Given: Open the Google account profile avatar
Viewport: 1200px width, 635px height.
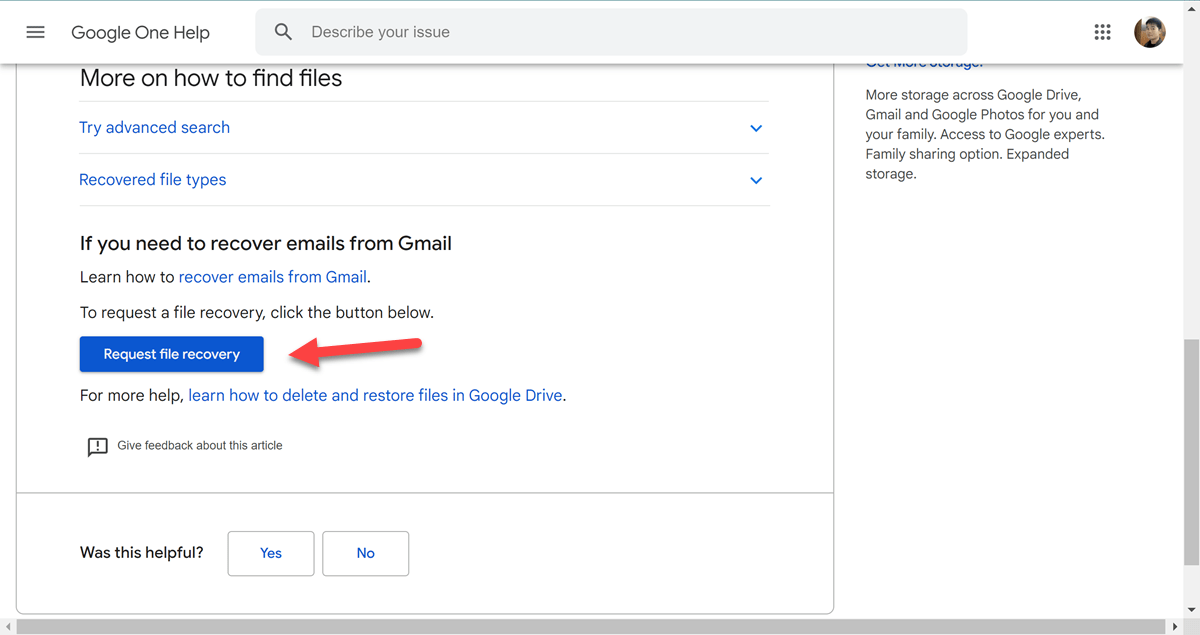Looking at the screenshot, I should [1149, 32].
